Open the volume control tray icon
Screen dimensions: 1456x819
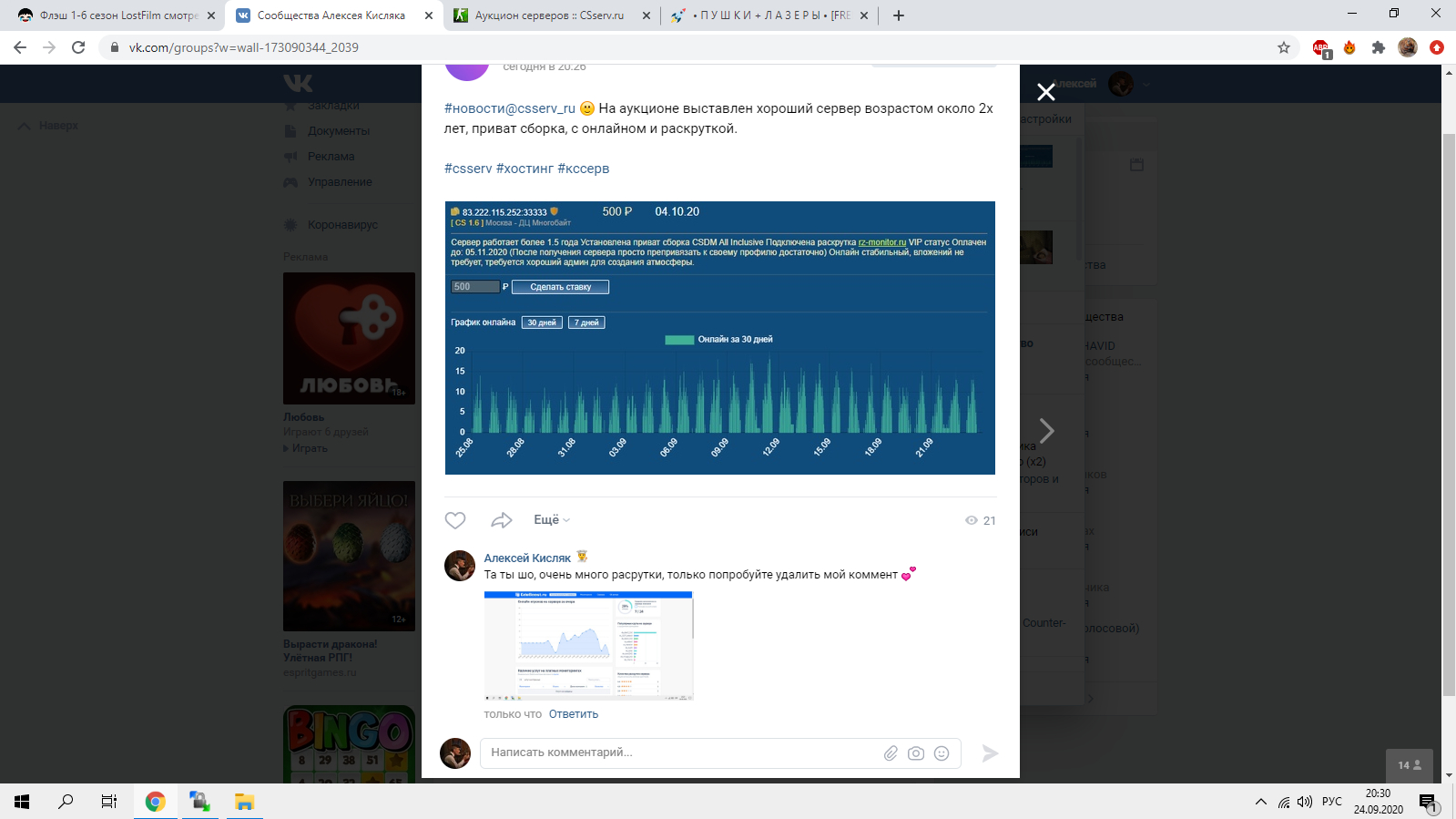[x=1306, y=802]
